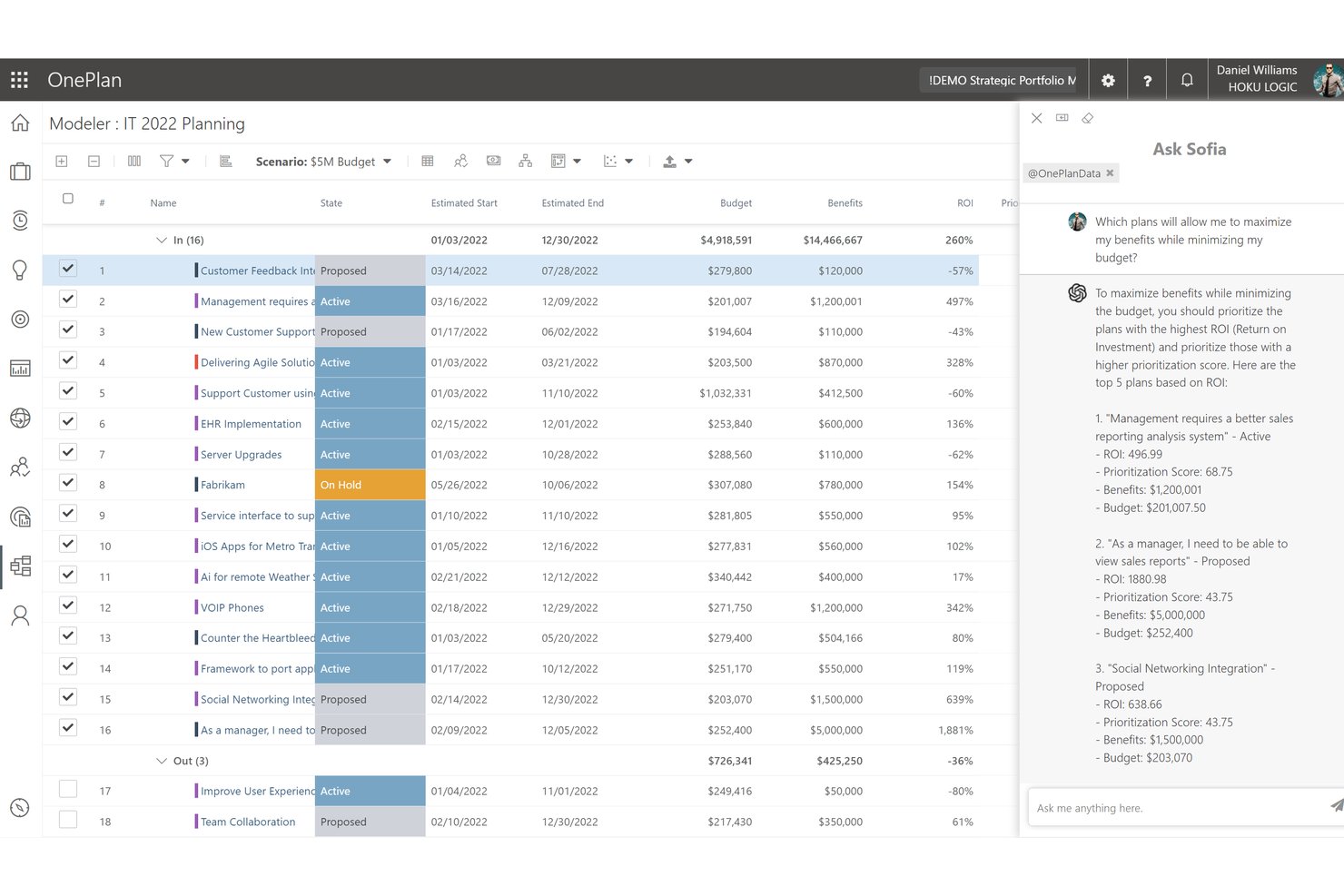Open the resources people sidebar icon

pyautogui.click(x=20, y=468)
